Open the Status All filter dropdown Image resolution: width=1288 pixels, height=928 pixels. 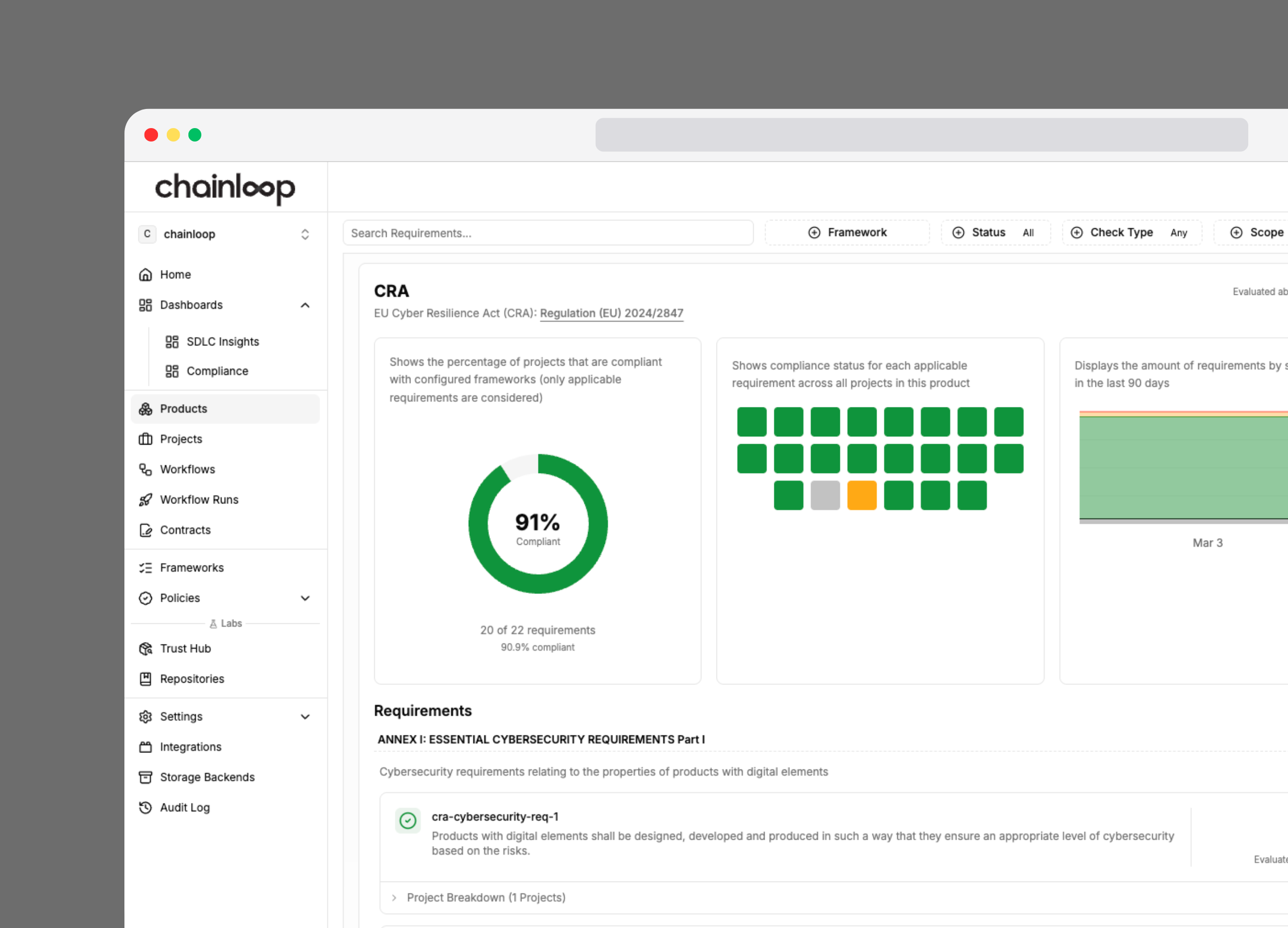995,232
